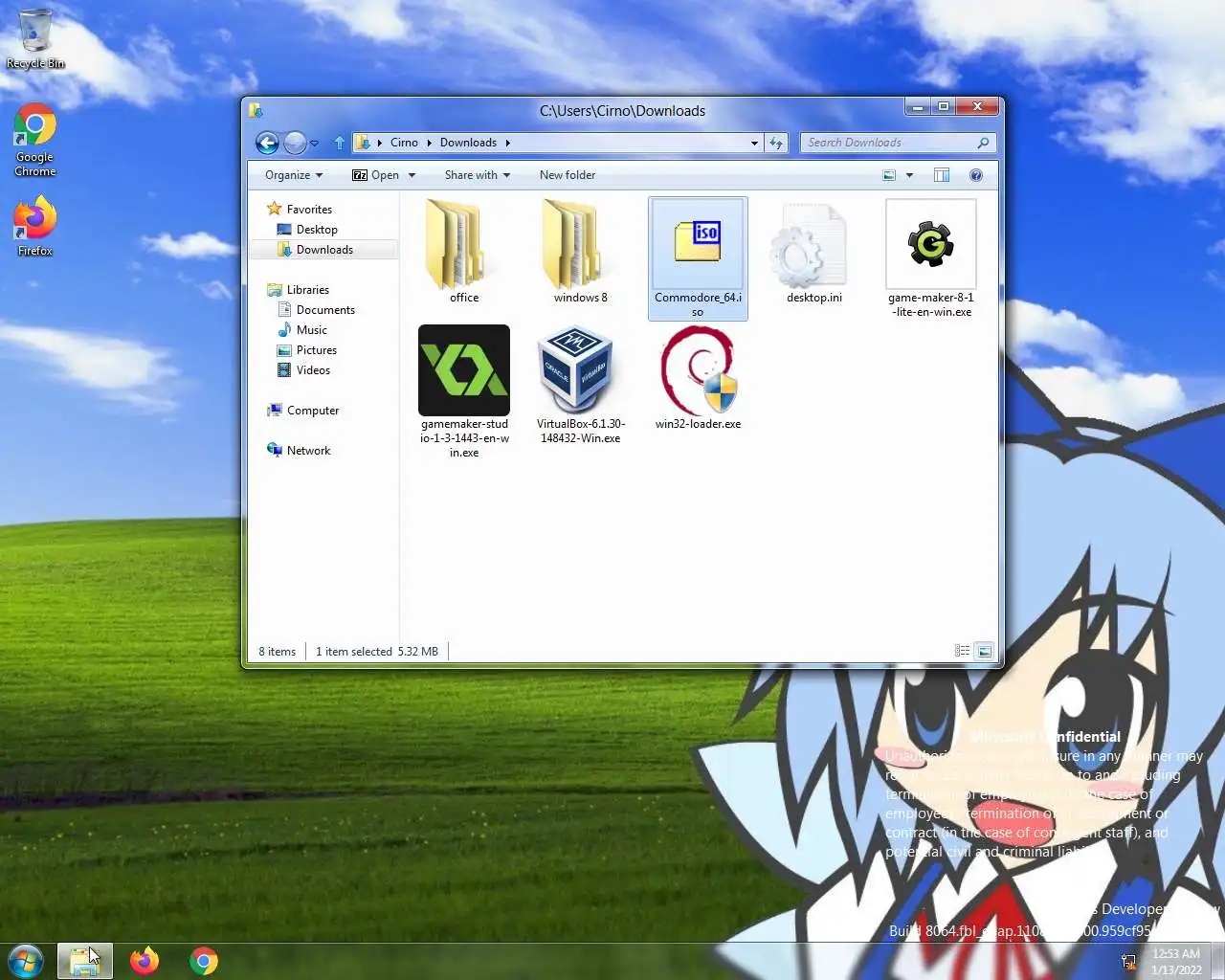The height and width of the screenshot is (980, 1225).
Task: Toggle the preview pane button
Action: [x=942, y=175]
